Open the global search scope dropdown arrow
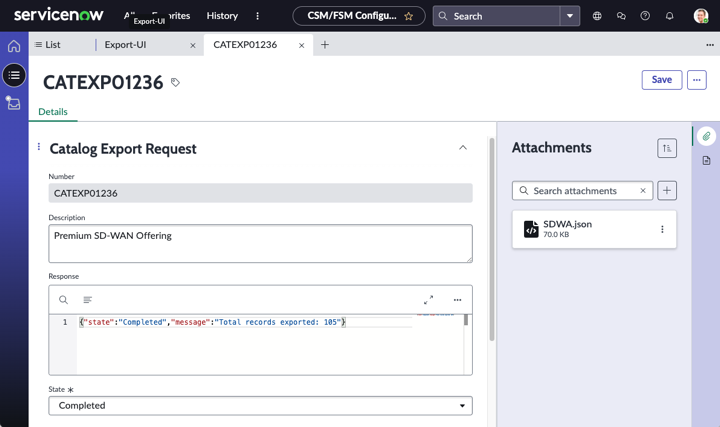 click(x=570, y=16)
